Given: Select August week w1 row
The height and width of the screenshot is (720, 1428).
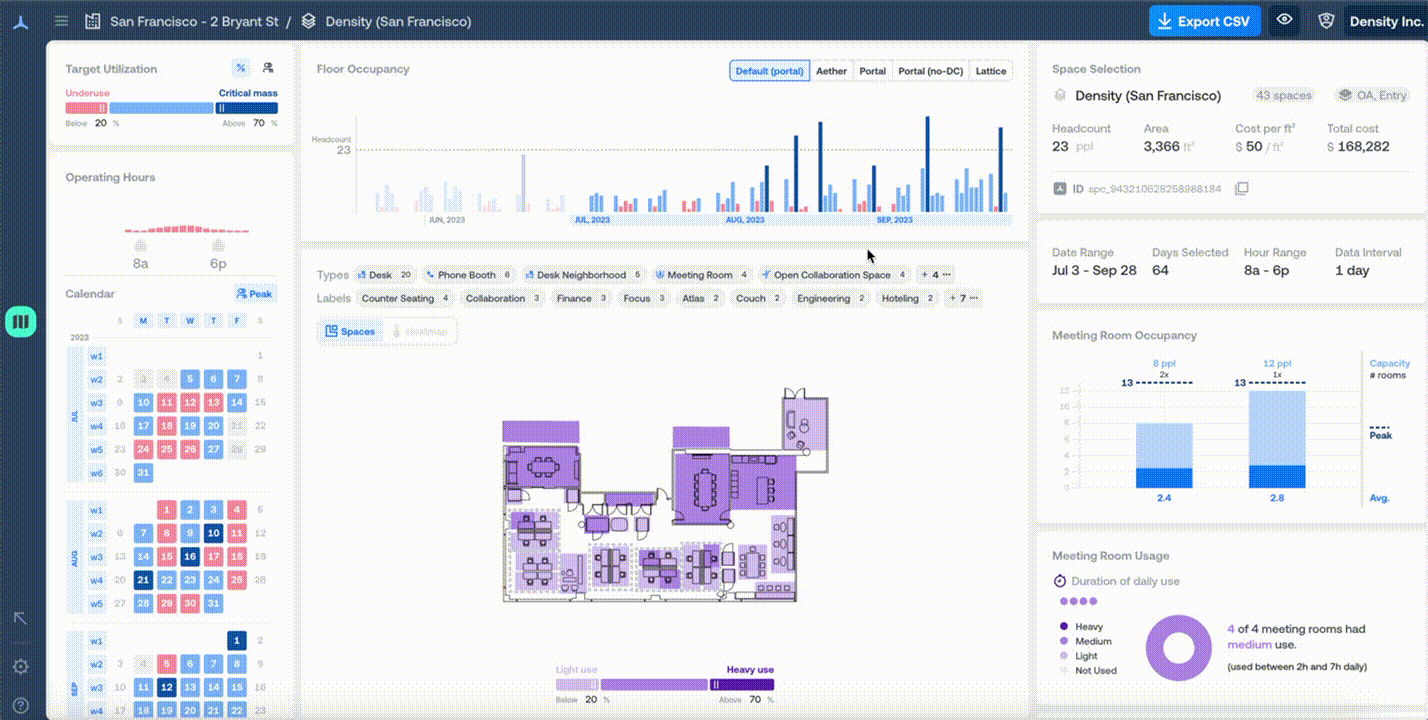Looking at the screenshot, I should pyautogui.click(x=97, y=510).
